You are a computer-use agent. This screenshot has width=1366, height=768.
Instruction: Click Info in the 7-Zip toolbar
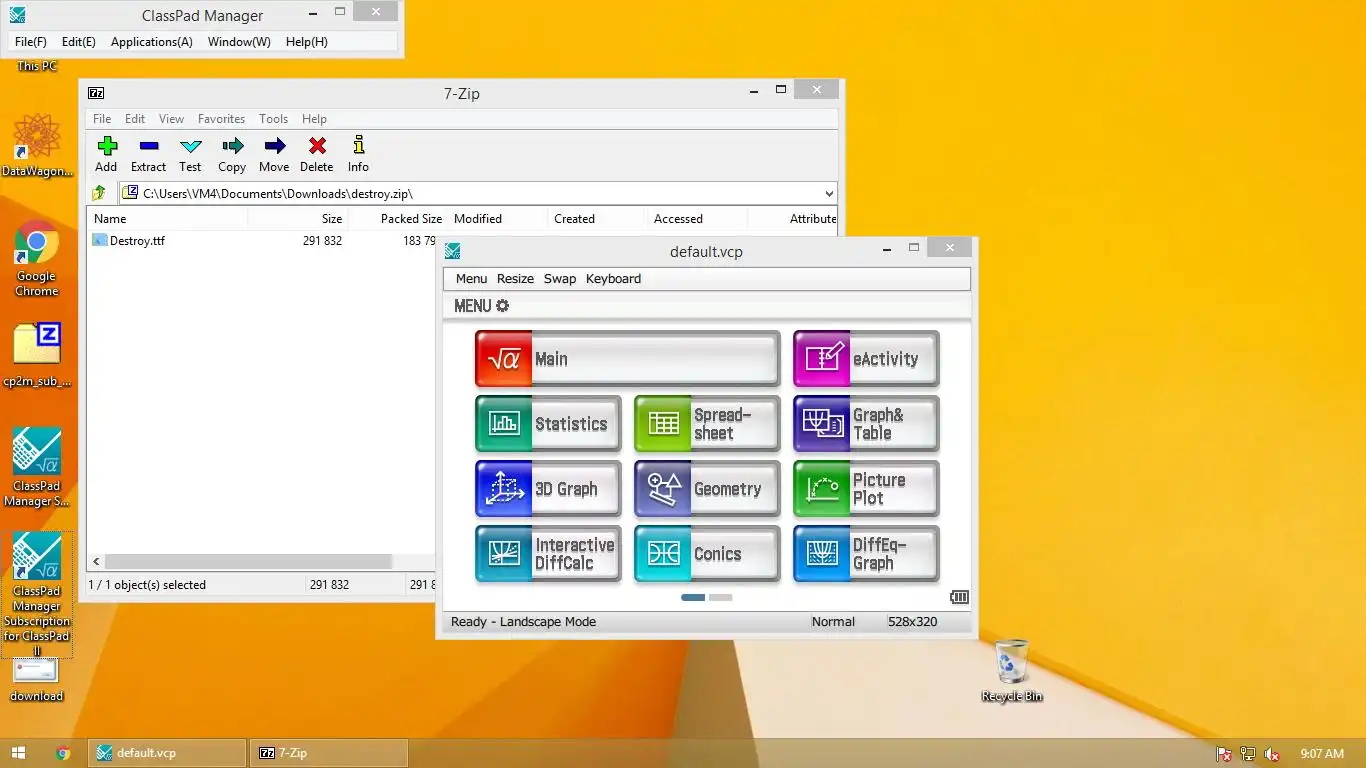(358, 155)
